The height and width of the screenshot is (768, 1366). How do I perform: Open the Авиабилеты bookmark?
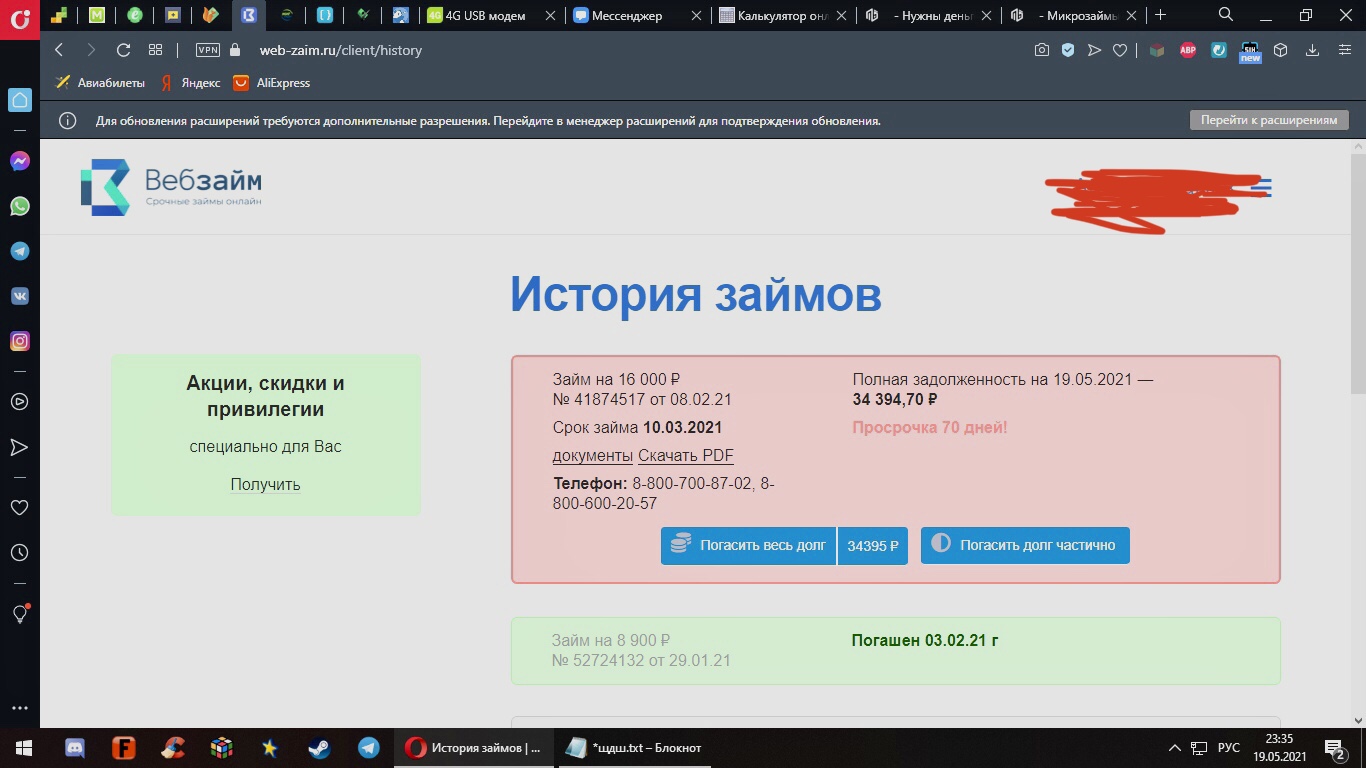tap(100, 83)
